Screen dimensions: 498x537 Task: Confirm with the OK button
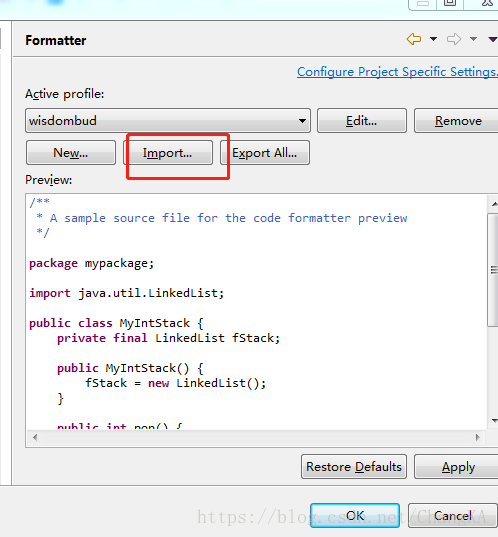coord(355,515)
